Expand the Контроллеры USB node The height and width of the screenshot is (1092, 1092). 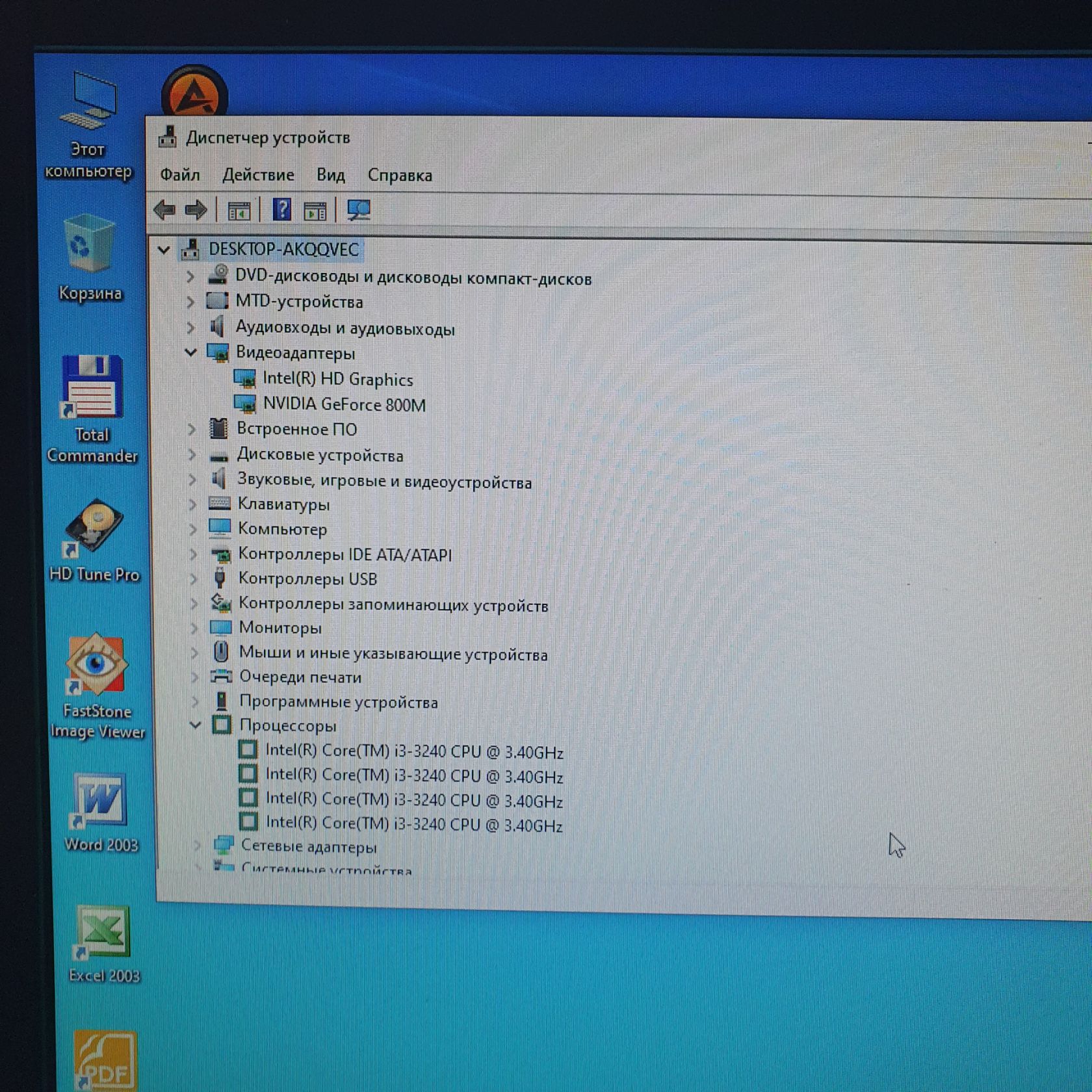(x=193, y=578)
